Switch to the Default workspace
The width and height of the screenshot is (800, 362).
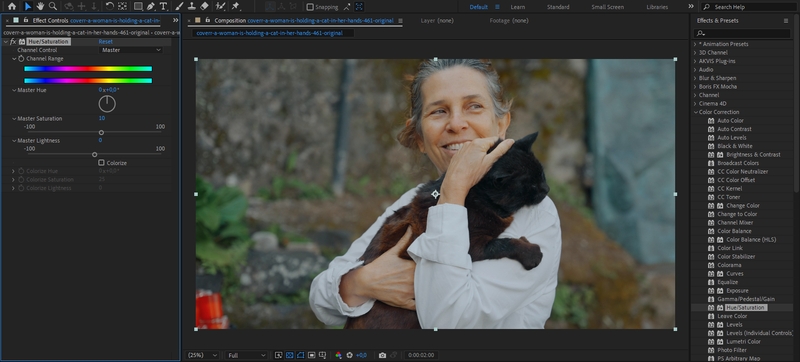[x=479, y=7]
